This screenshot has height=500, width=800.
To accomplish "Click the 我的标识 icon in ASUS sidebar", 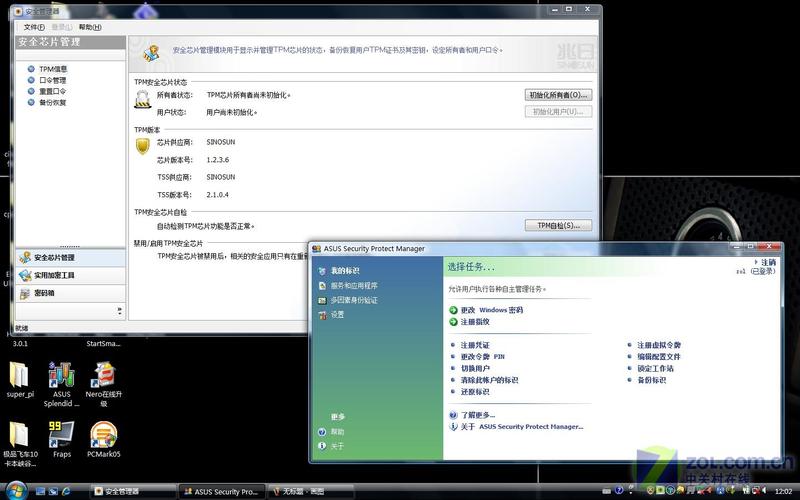I will click(x=322, y=271).
